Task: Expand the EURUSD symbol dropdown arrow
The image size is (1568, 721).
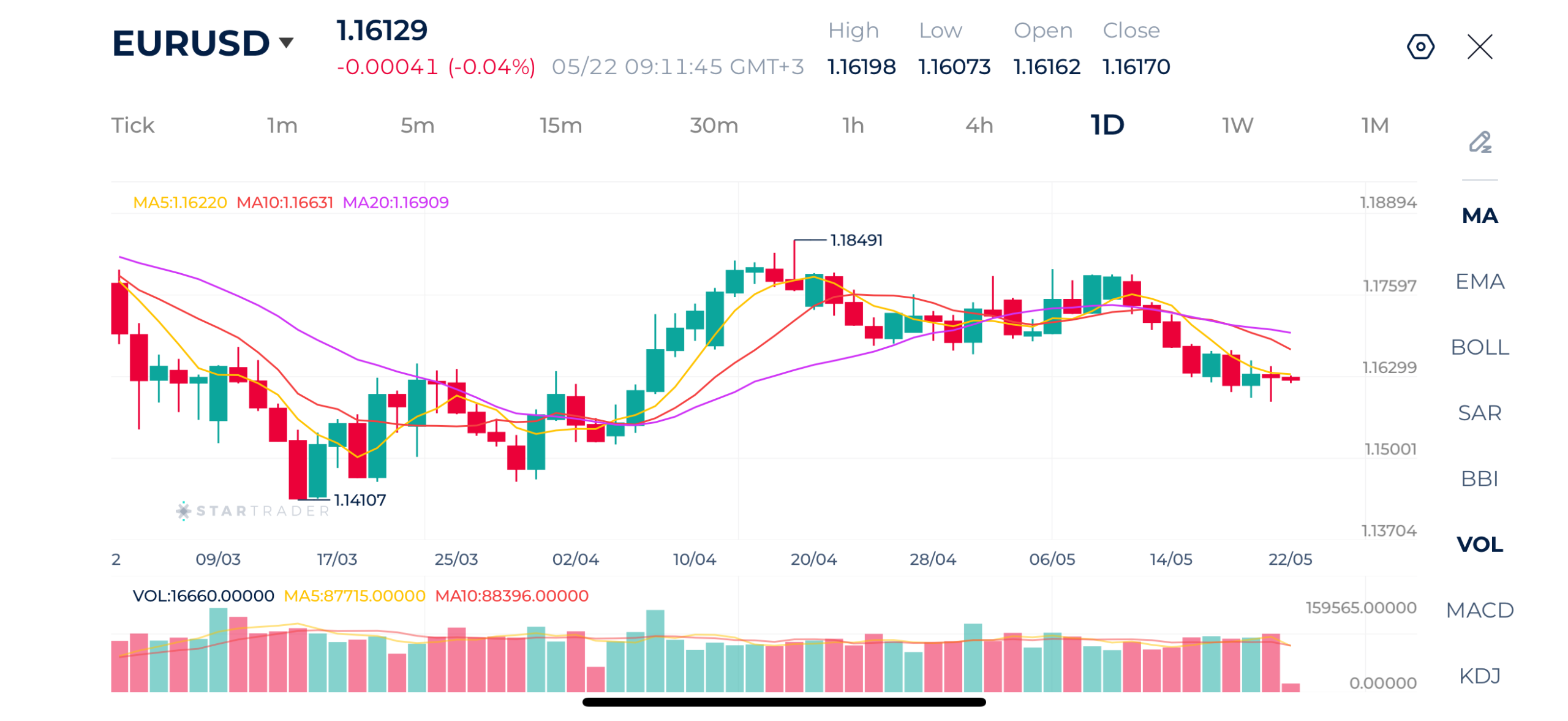Action: (x=285, y=42)
